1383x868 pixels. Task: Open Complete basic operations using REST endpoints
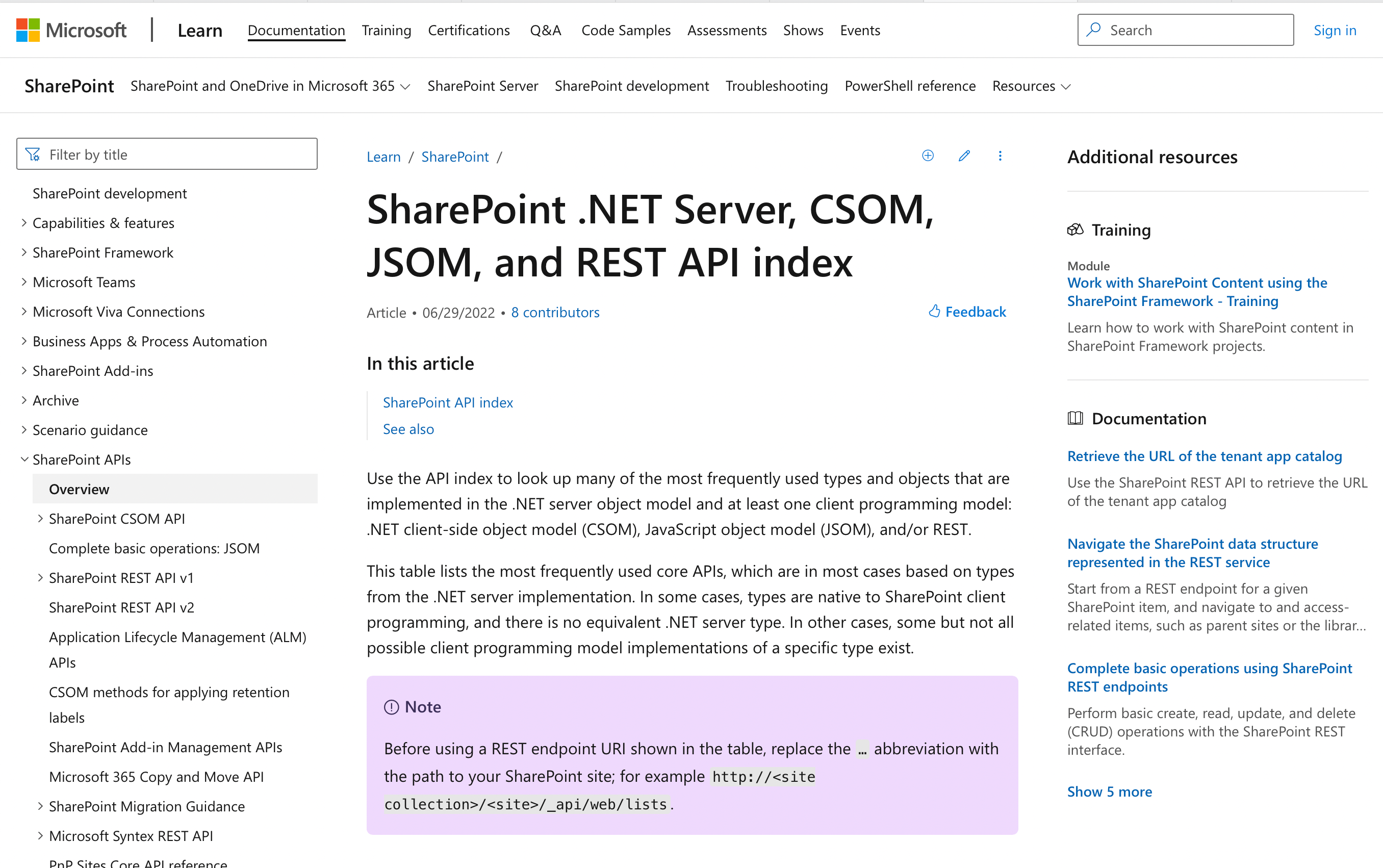point(1209,677)
